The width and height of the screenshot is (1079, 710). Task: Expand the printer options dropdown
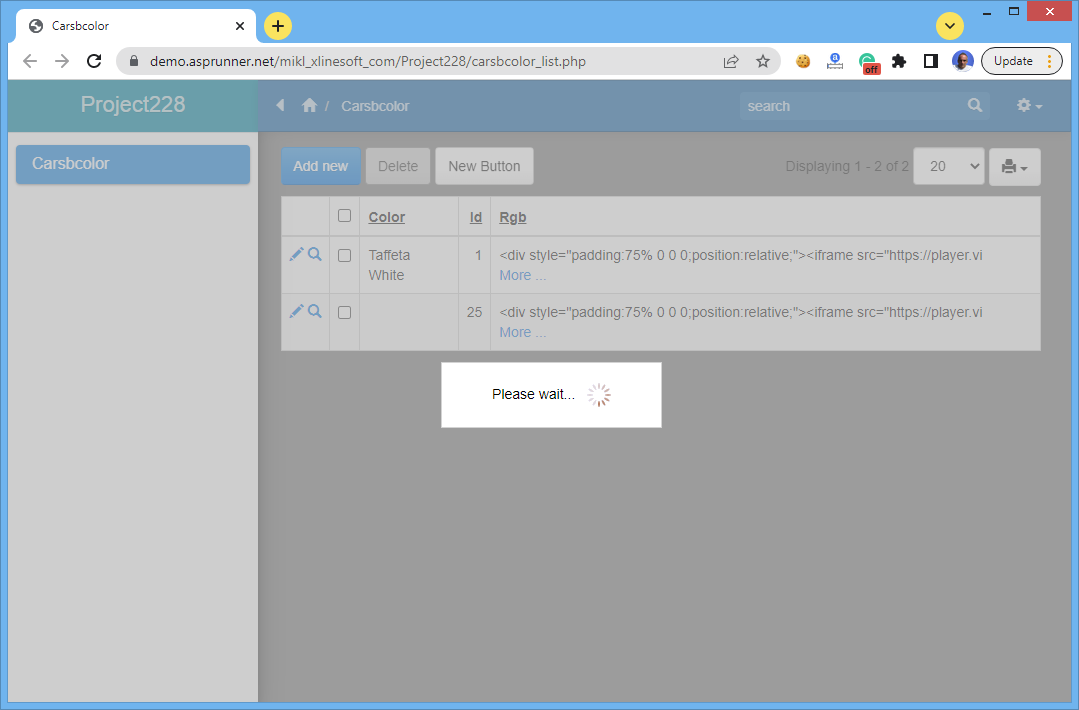[x=1014, y=167]
